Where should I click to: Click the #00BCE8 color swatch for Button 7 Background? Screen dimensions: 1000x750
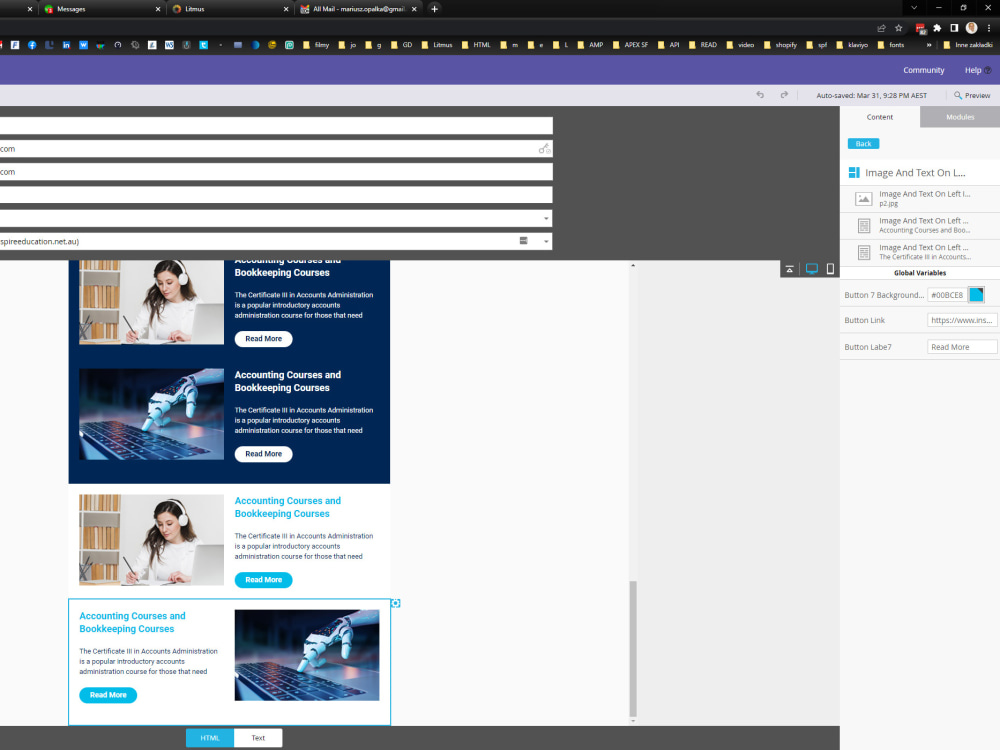click(x=976, y=295)
